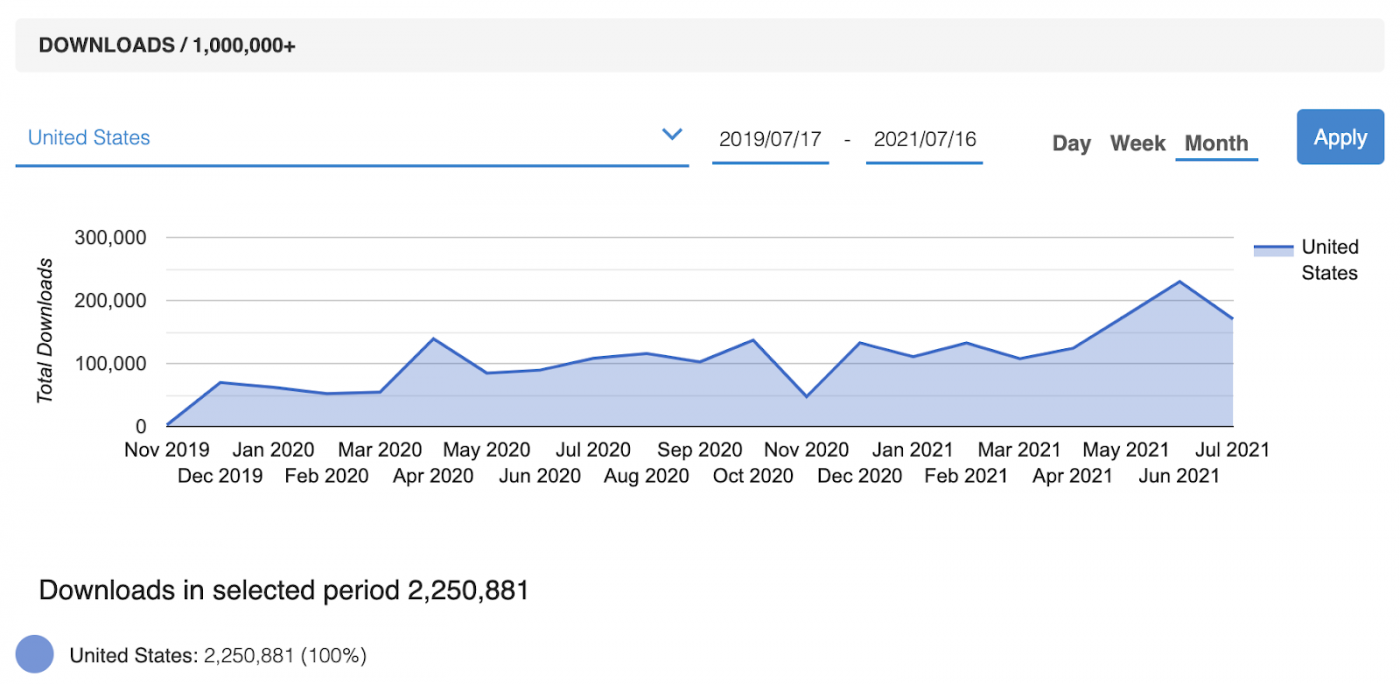Click the country dropdown chevron arrow

[672, 134]
